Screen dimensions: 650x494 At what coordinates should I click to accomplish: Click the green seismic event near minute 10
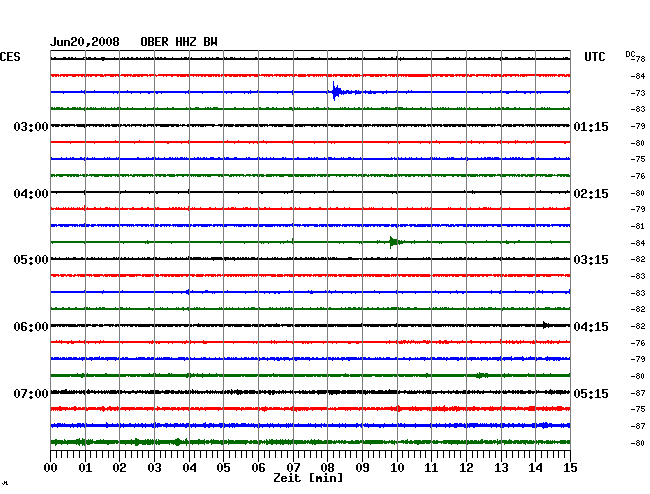(x=395, y=242)
